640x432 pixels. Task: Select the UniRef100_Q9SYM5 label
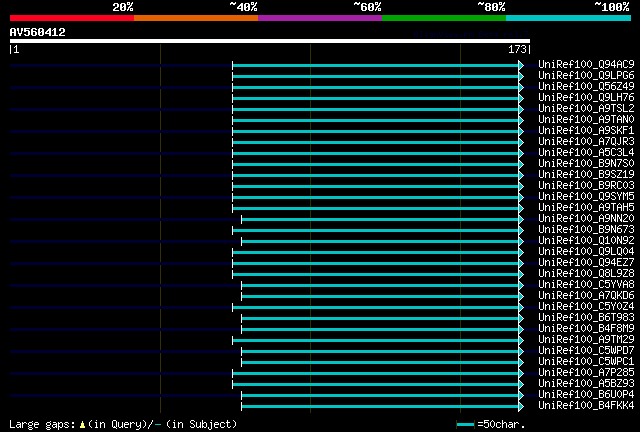point(586,197)
